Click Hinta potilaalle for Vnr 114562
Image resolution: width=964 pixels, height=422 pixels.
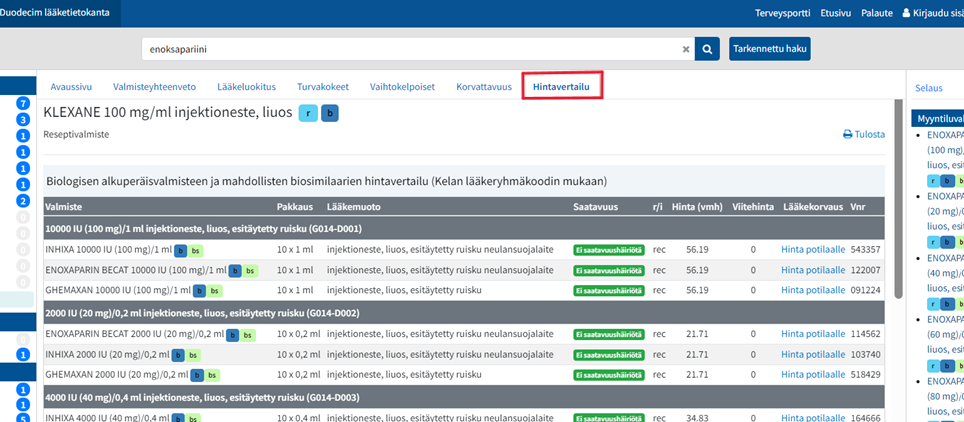[813, 334]
